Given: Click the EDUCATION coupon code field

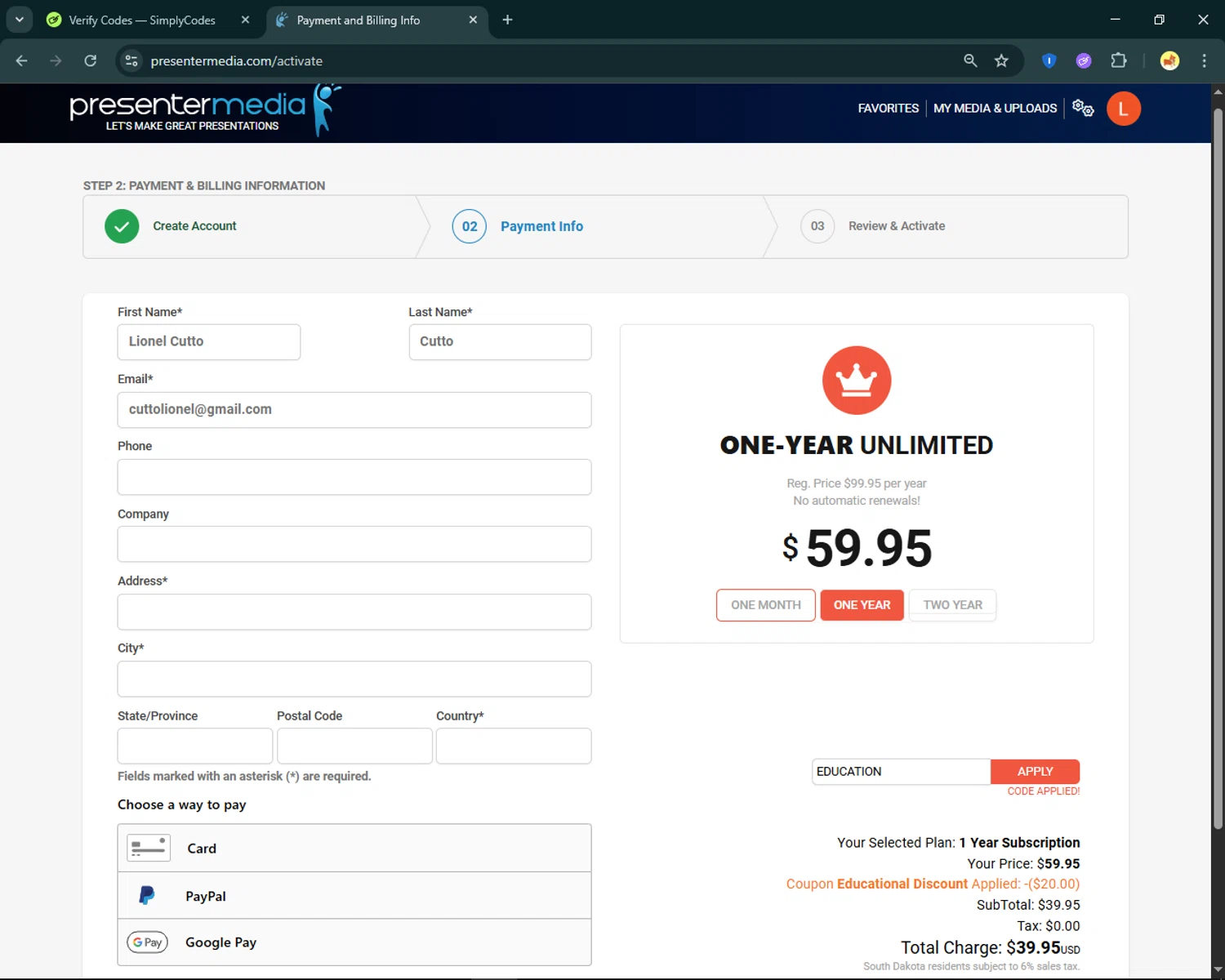Looking at the screenshot, I should [902, 772].
